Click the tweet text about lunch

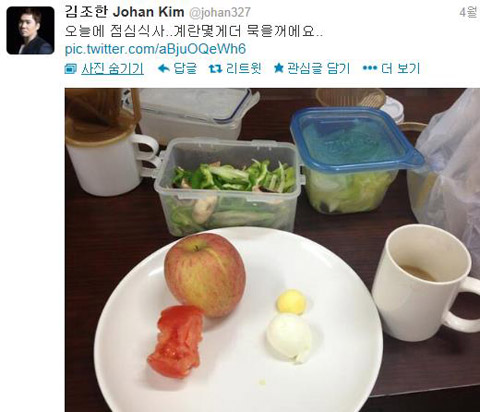[x=194, y=31]
